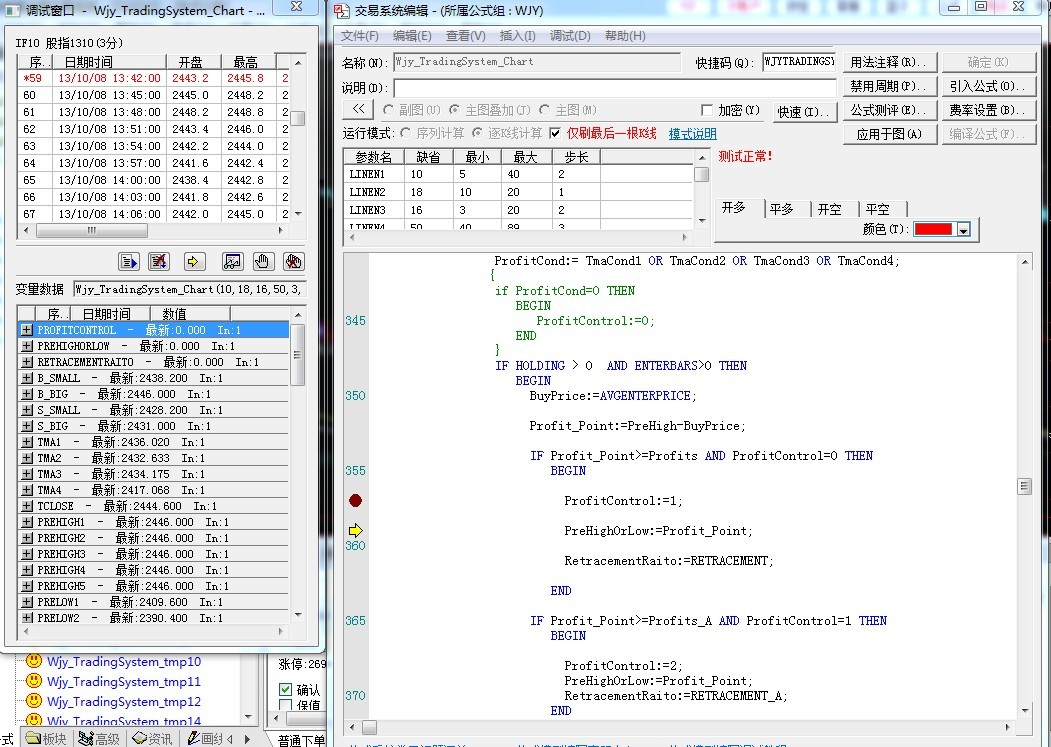Uncheck 仅刷最后一根K线 checkbox
The image size is (1051, 747).
556,133
